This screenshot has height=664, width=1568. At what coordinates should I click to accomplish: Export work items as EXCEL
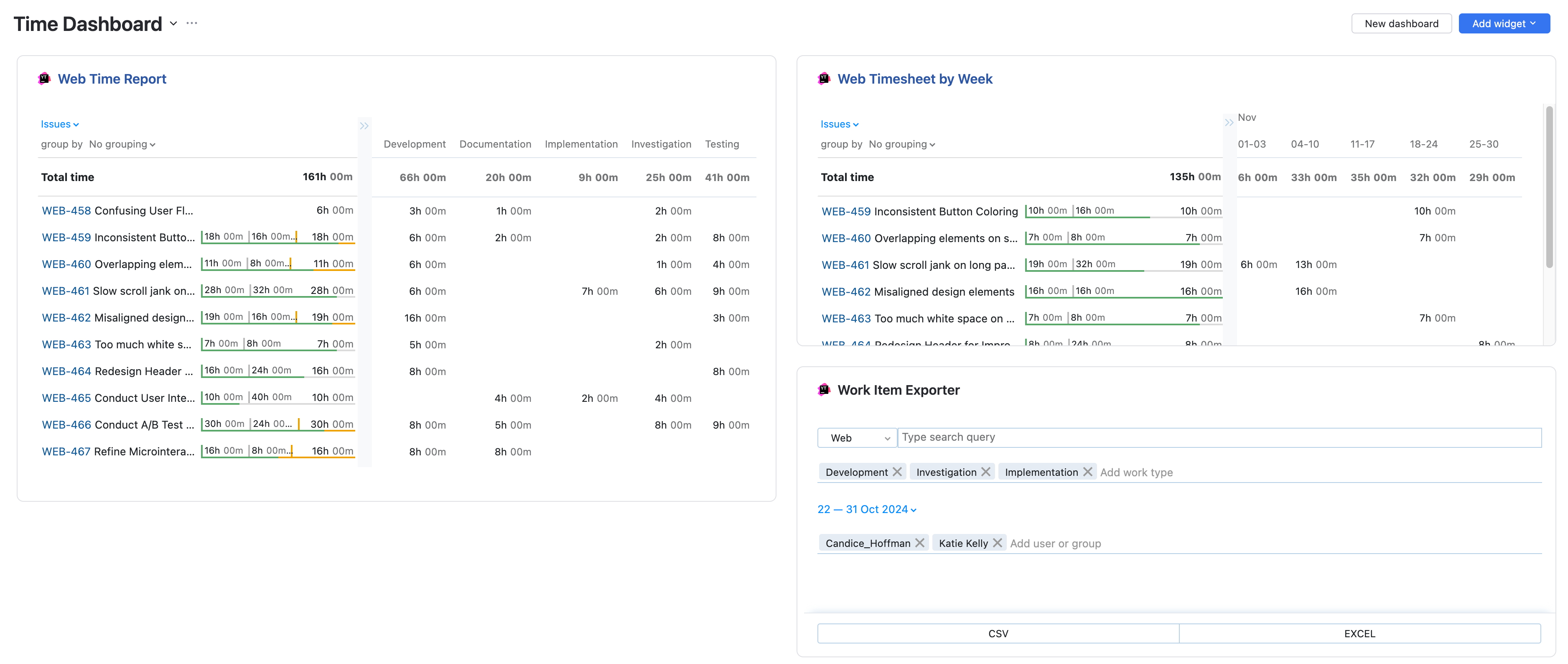(x=1360, y=633)
